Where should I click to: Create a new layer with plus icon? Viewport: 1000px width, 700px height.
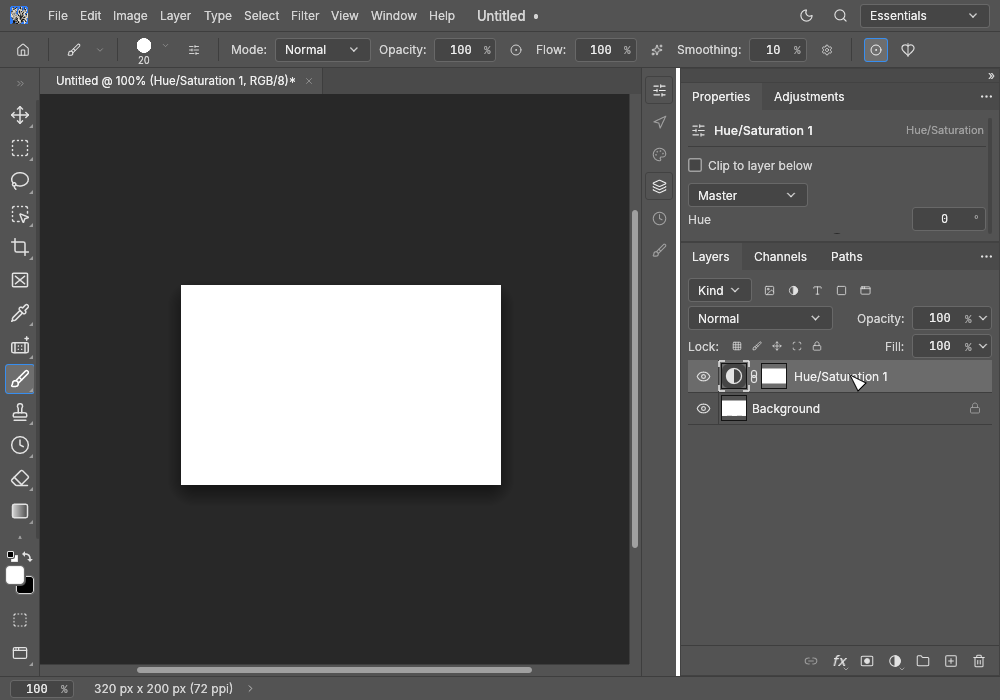951,661
